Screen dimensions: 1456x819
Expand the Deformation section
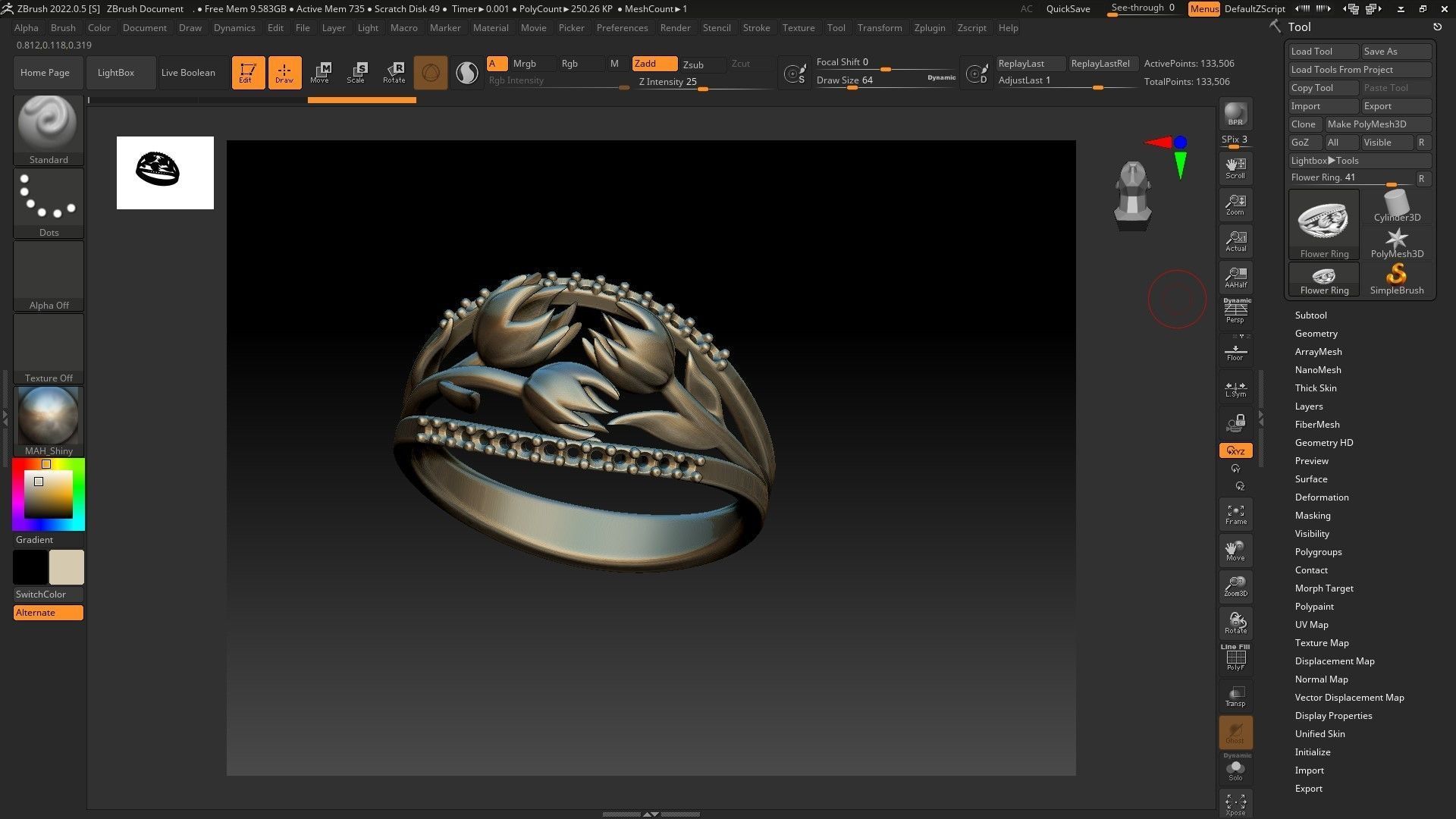(1321, 497)
